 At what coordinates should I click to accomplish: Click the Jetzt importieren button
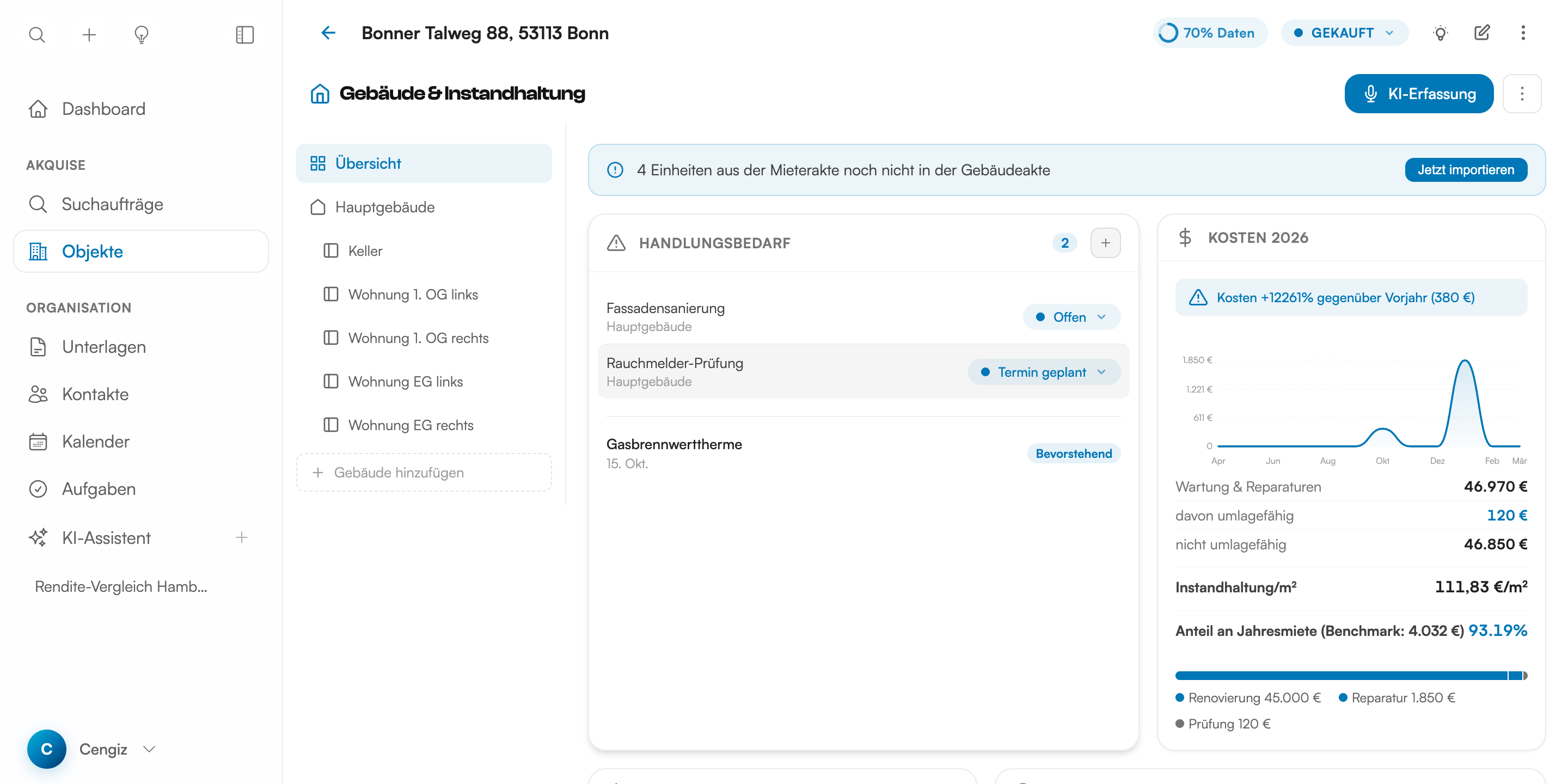[1466, 170]
